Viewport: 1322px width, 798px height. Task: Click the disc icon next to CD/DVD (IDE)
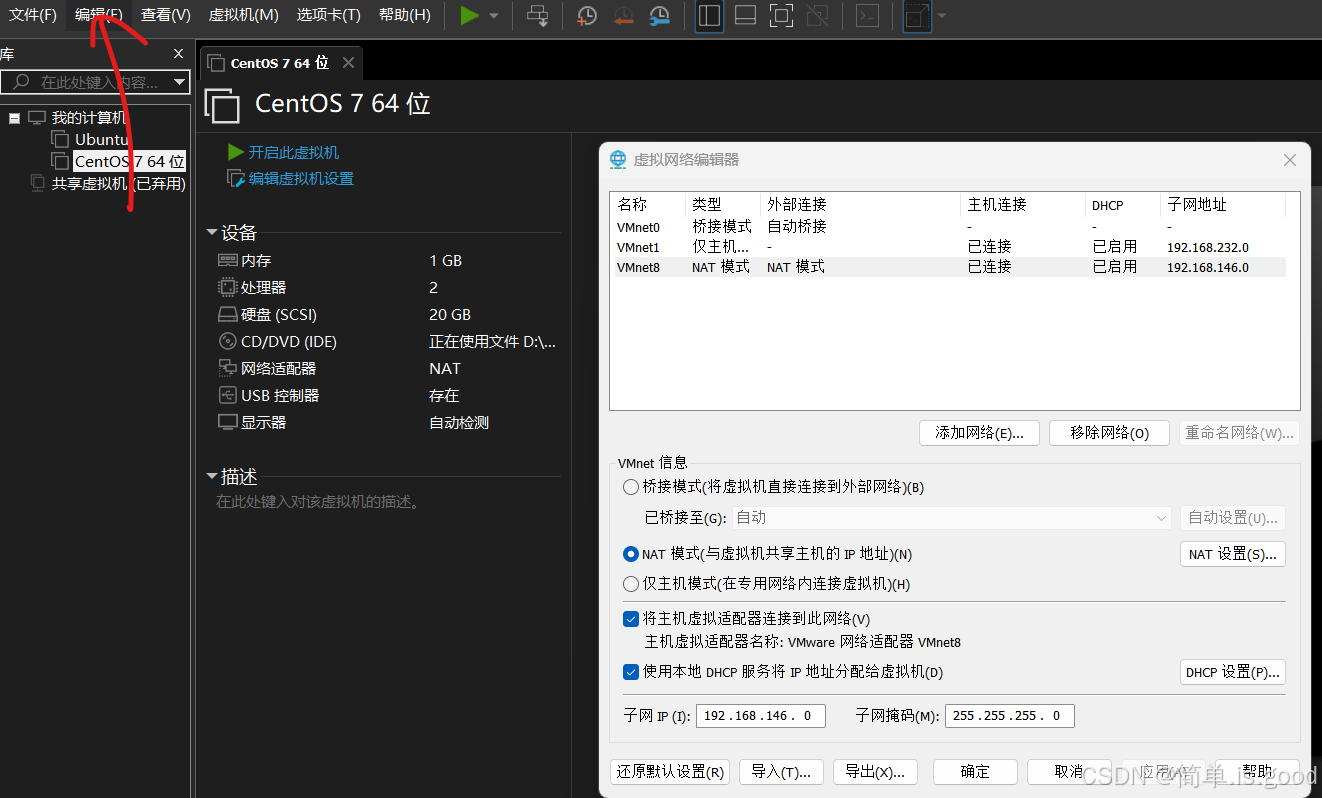(x=227, y=341)
